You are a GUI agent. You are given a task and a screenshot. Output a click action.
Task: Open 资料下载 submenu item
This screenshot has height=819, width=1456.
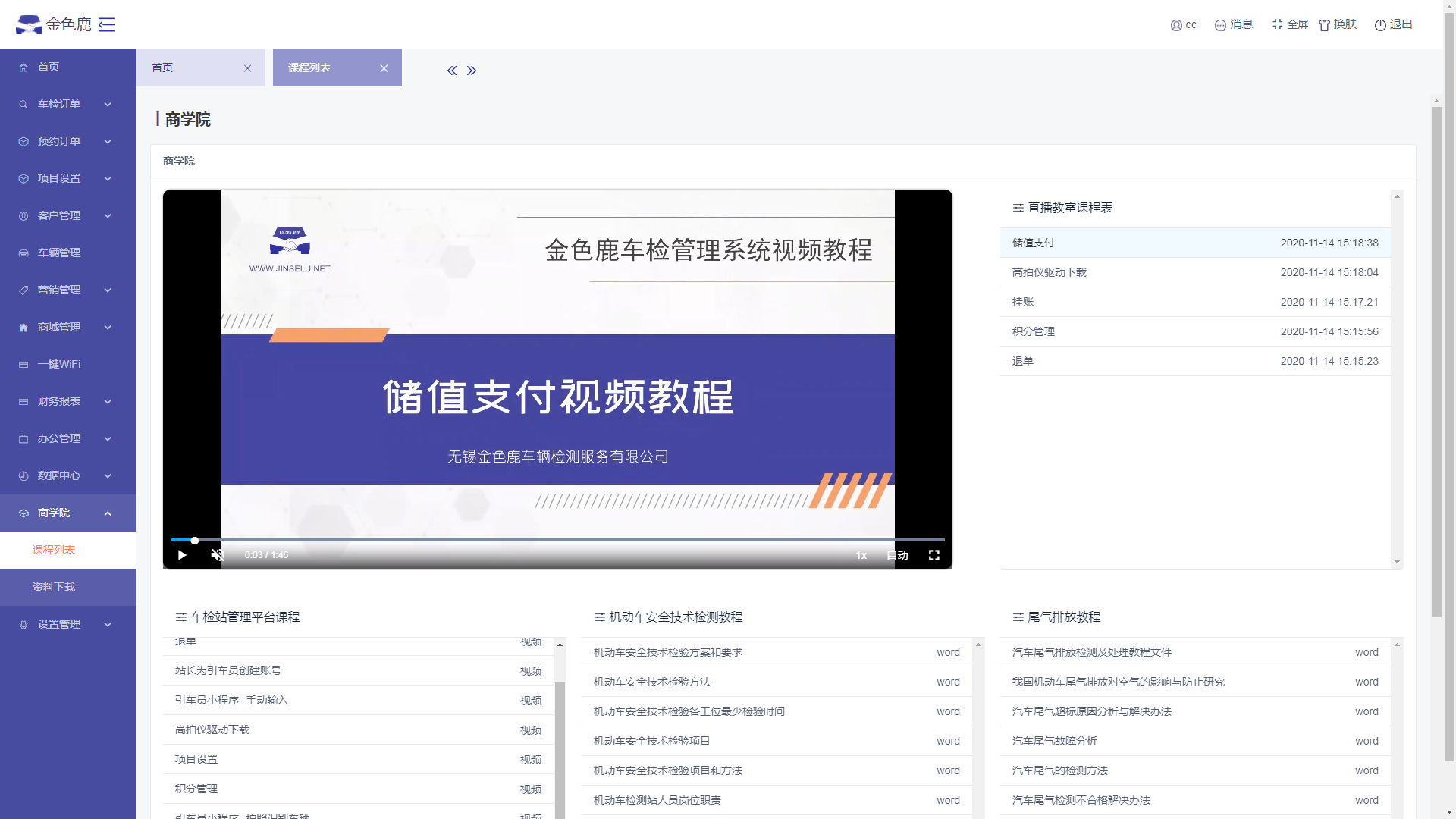point(68,587)
